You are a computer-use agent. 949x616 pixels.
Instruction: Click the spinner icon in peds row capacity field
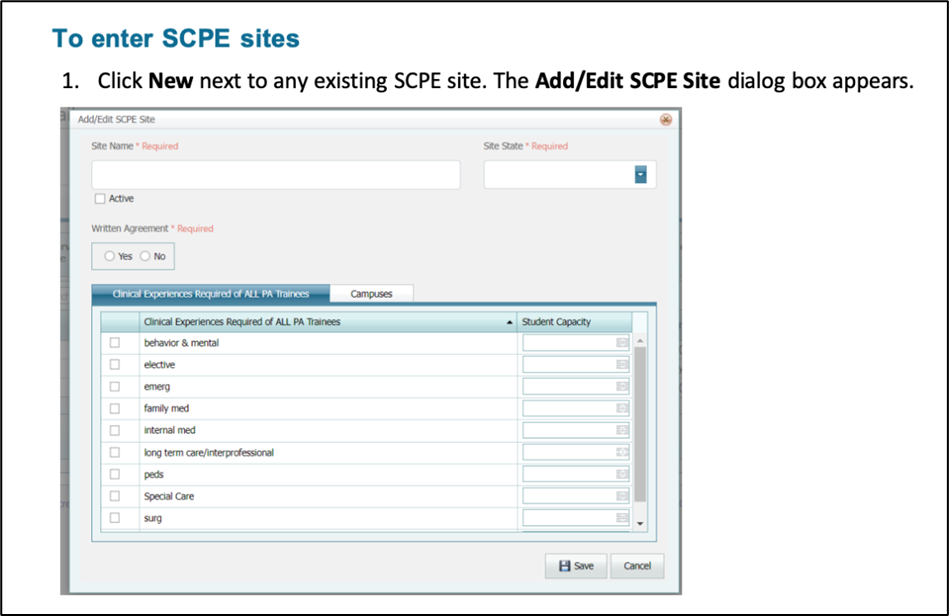(623, 474)
